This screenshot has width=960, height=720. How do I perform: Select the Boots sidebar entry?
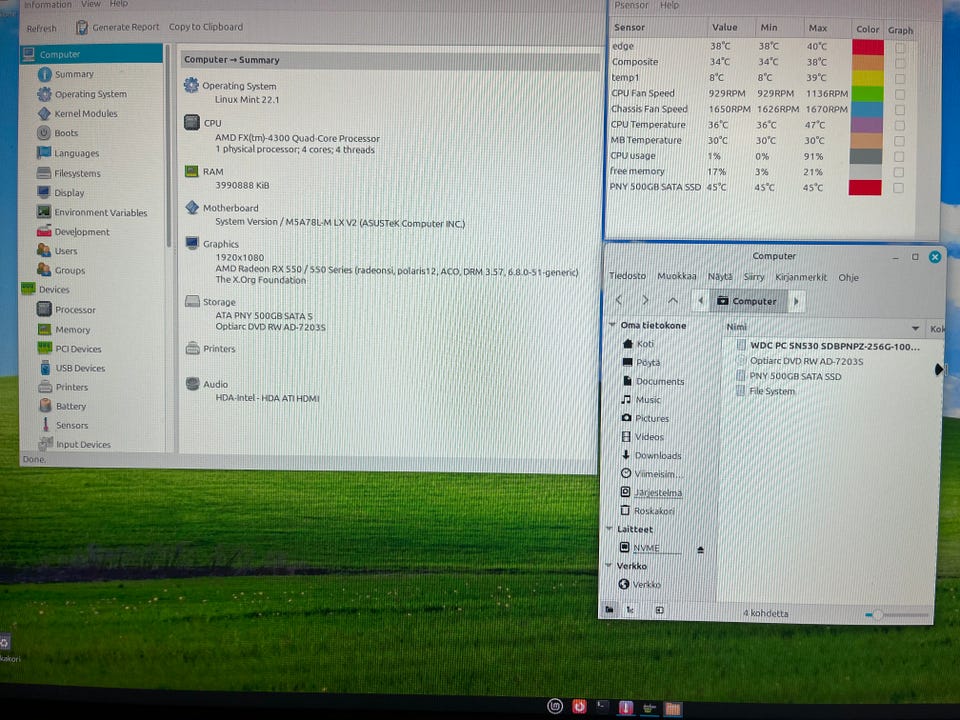pyautogui.click(x=66, y=133)
